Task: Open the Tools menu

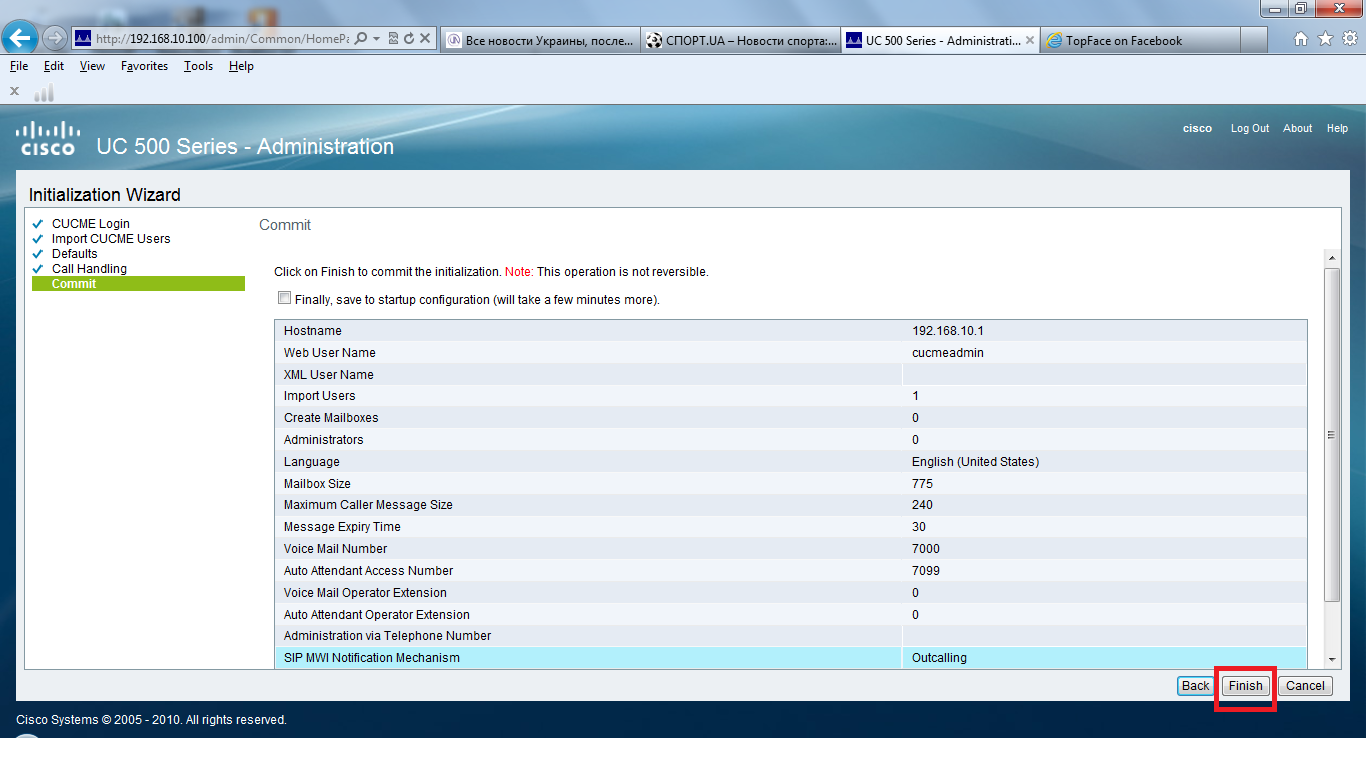Action: [x=197, y=66]
